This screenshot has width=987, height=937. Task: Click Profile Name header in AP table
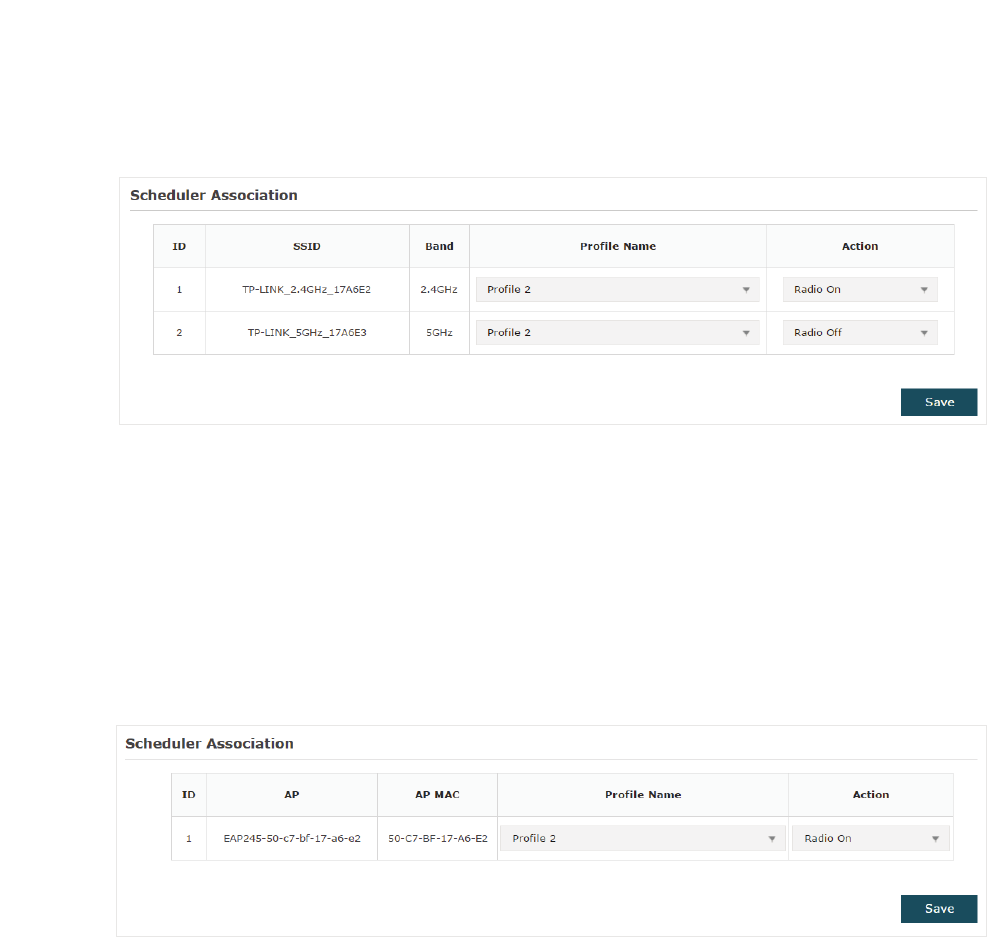643,795
